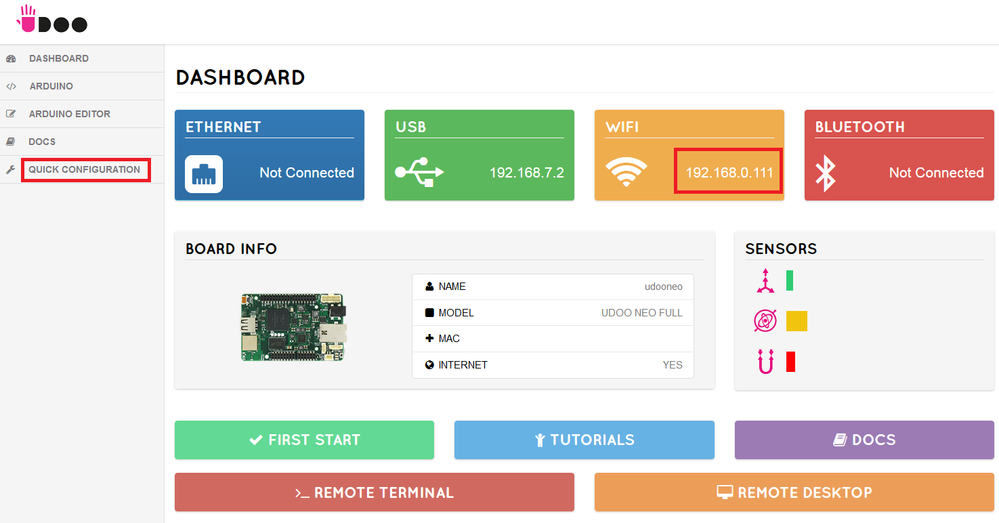Click the gyroscope sensor icon
This screenshot has width=999, height=523.
(x=765, y=321)
